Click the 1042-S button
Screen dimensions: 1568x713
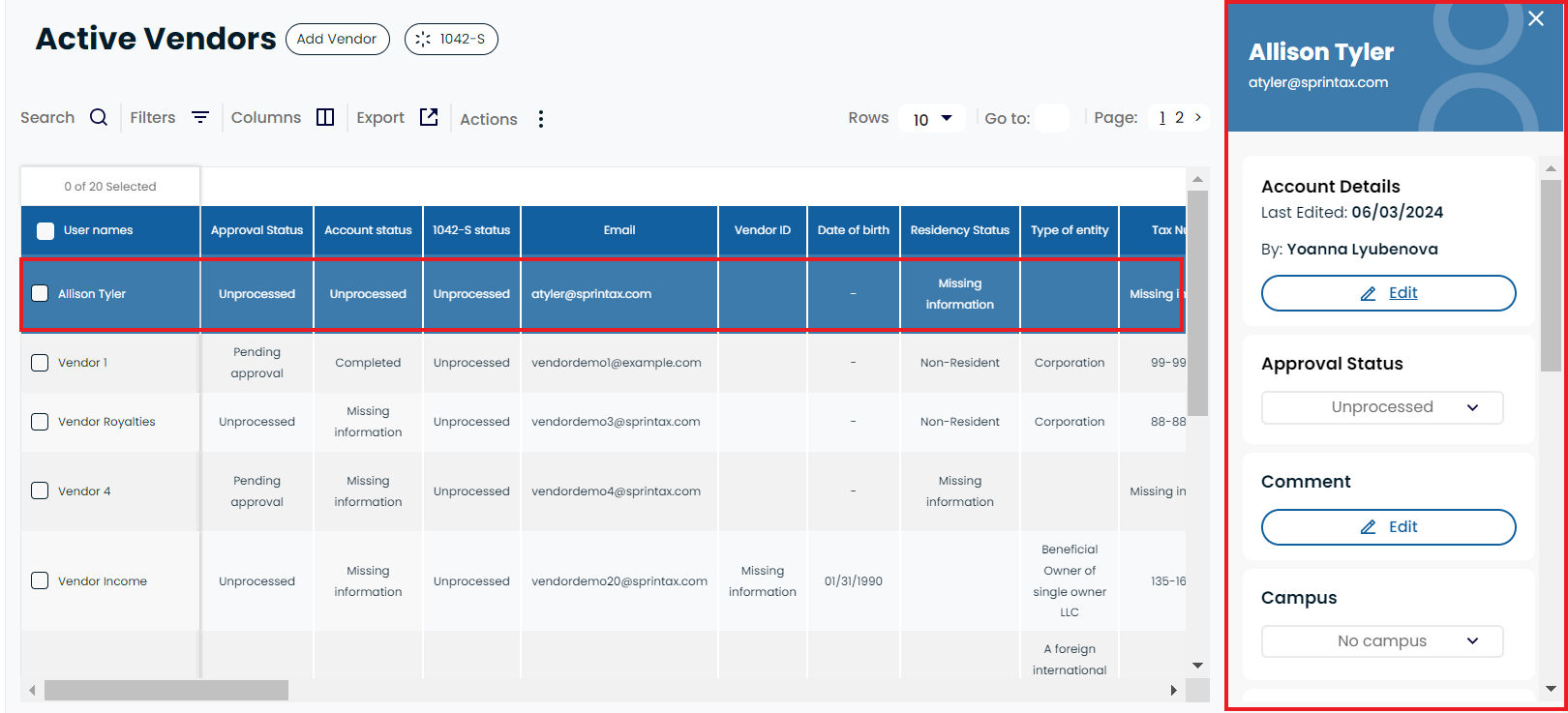pyautogui.click(x=451, y=40)
